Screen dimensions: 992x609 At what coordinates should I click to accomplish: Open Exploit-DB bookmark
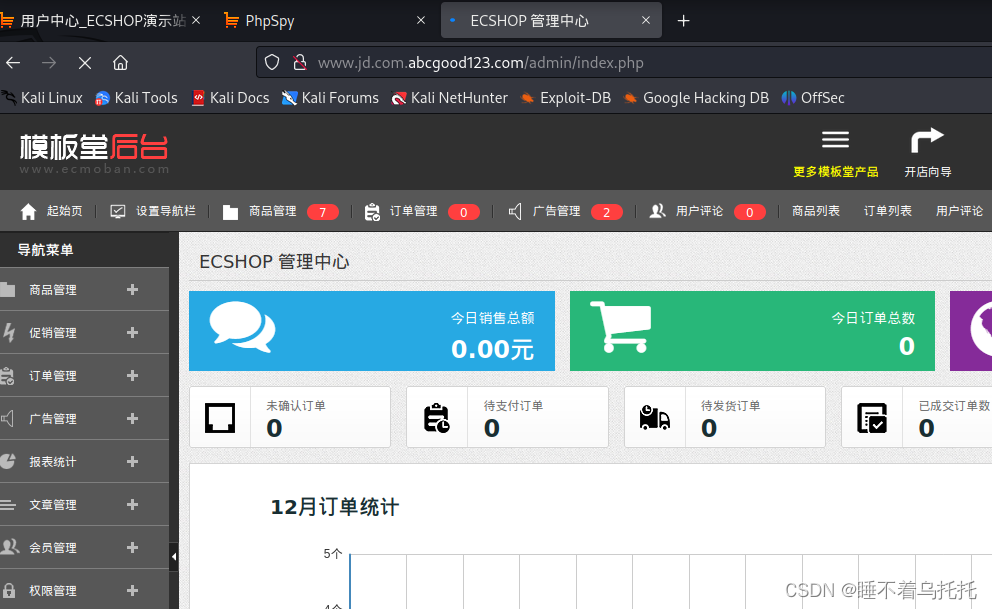[566, 98]
